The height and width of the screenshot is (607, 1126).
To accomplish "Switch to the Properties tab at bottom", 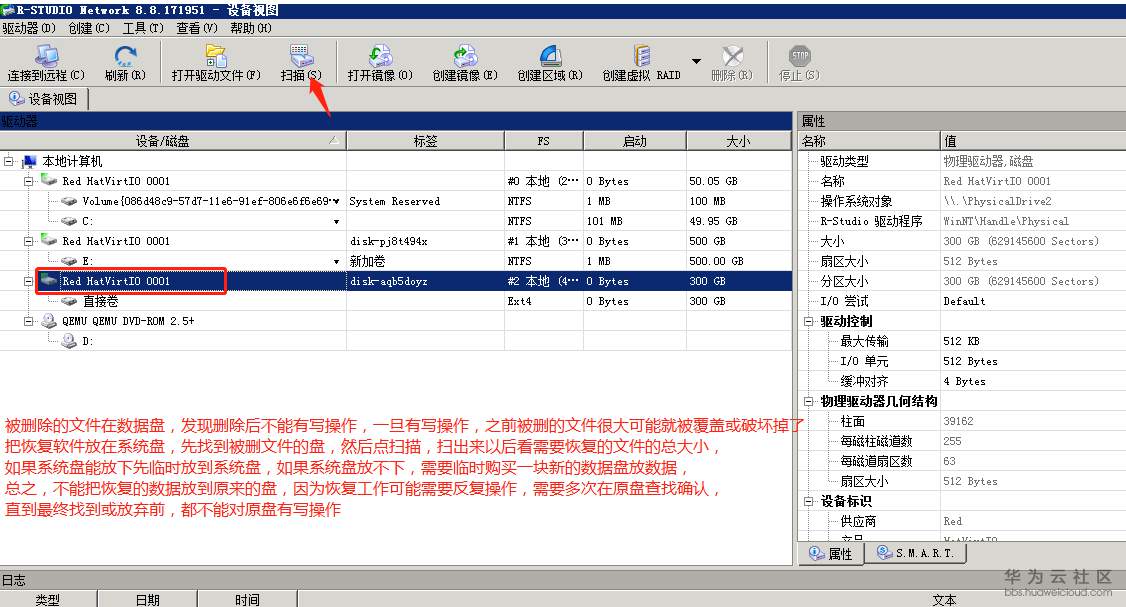I will [831, 553].
